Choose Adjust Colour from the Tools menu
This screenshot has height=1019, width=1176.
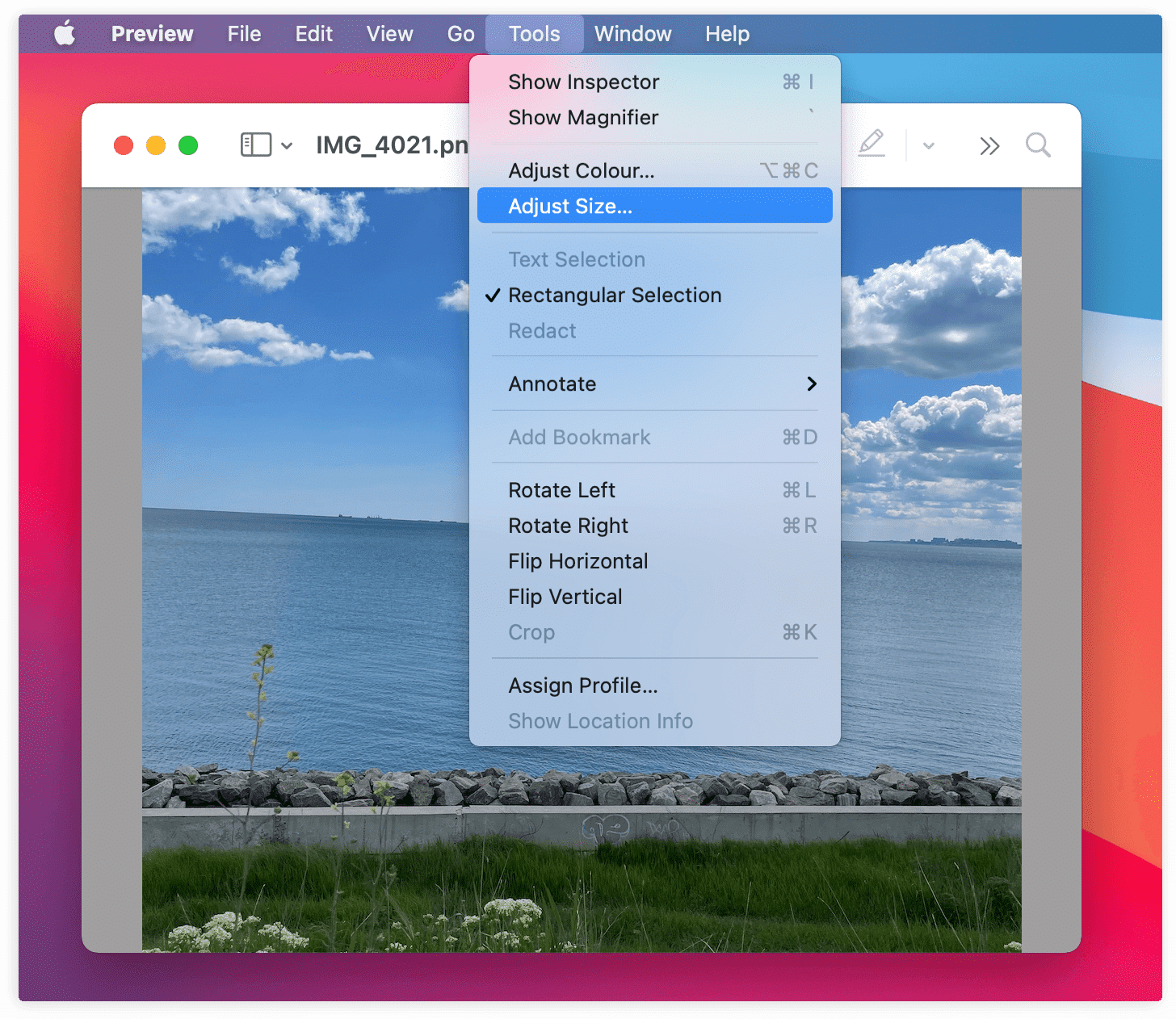pos(581,170)
